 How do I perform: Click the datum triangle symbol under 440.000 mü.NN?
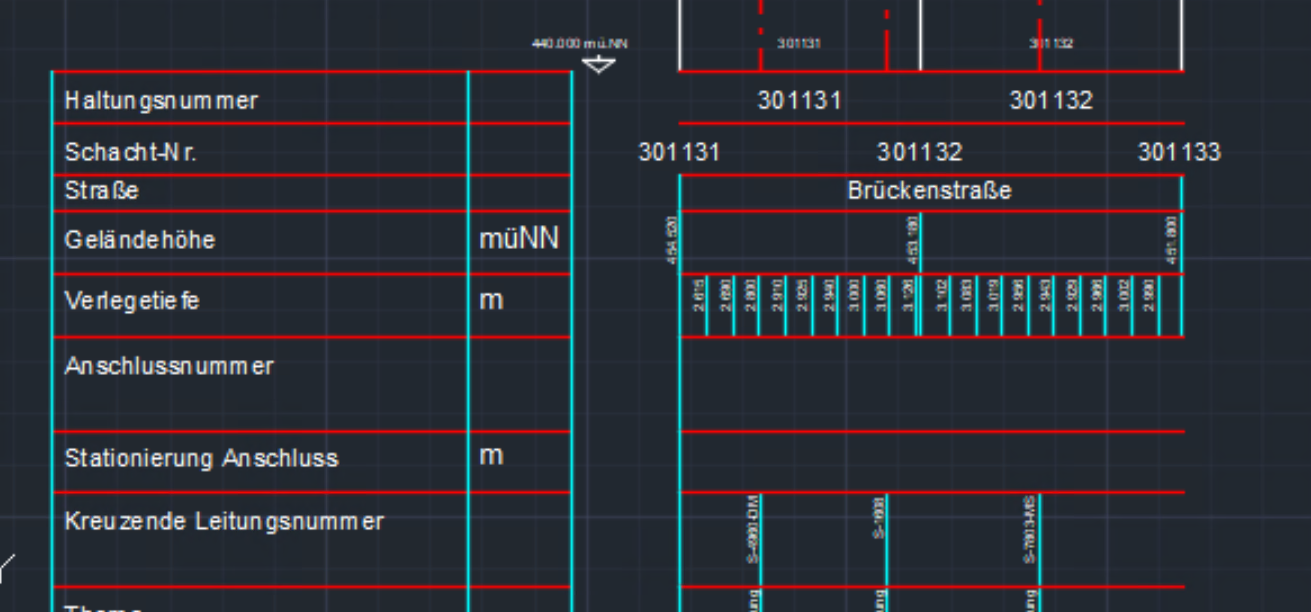coord(598,65)
